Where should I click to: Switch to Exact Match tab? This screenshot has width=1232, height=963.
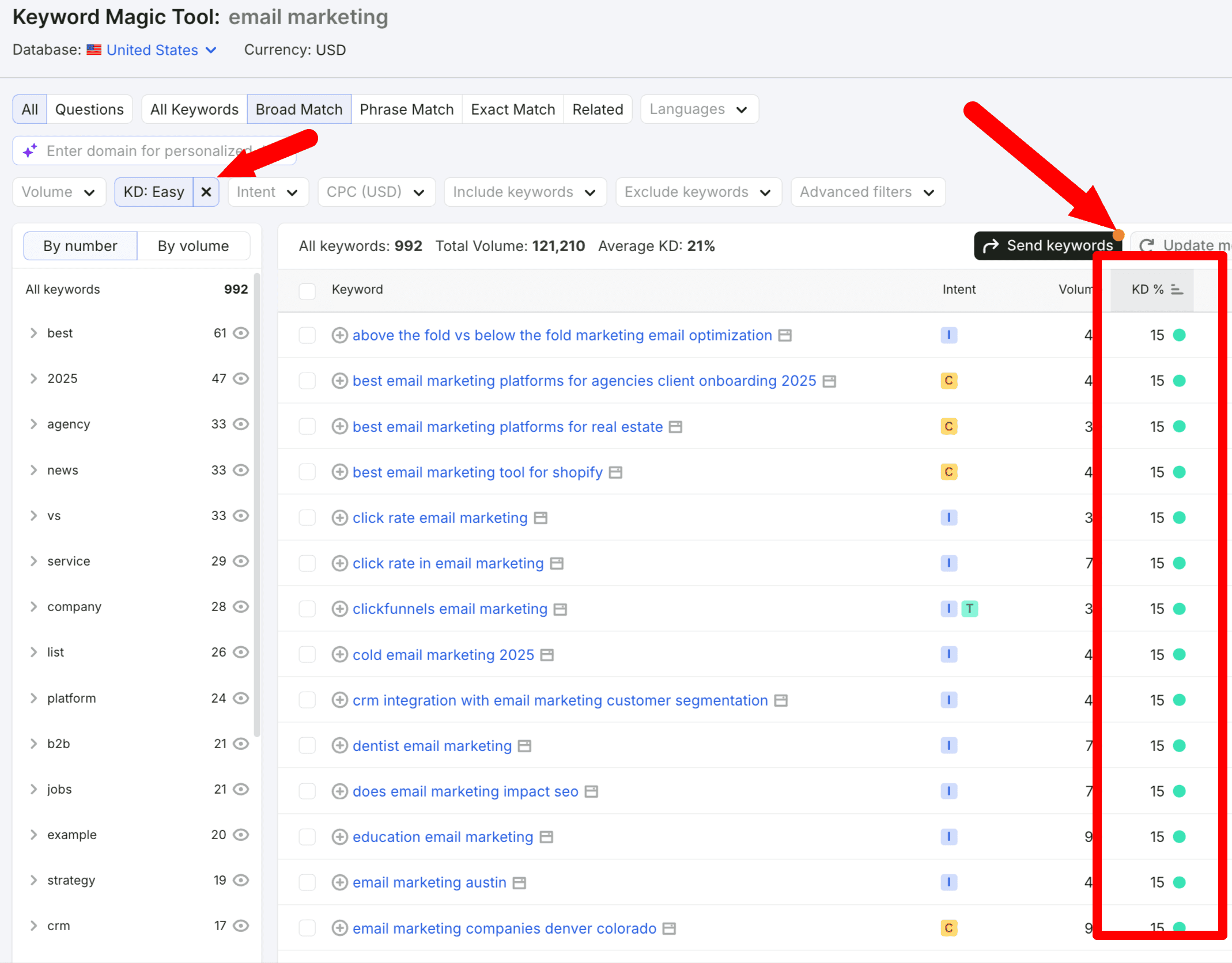[513, 109]
